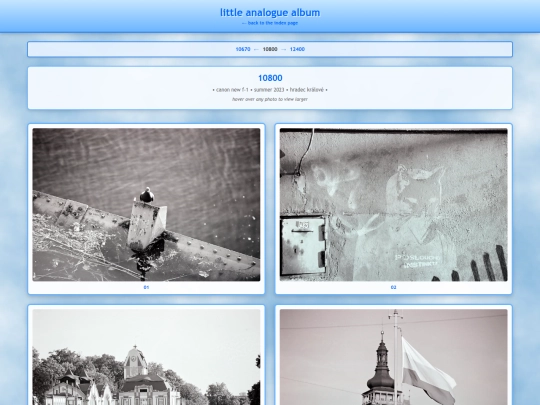Click 'hover over any photo to view larger' hint
Screen dimensions: 540x405
pyautogui.click(x=270, y=99)
